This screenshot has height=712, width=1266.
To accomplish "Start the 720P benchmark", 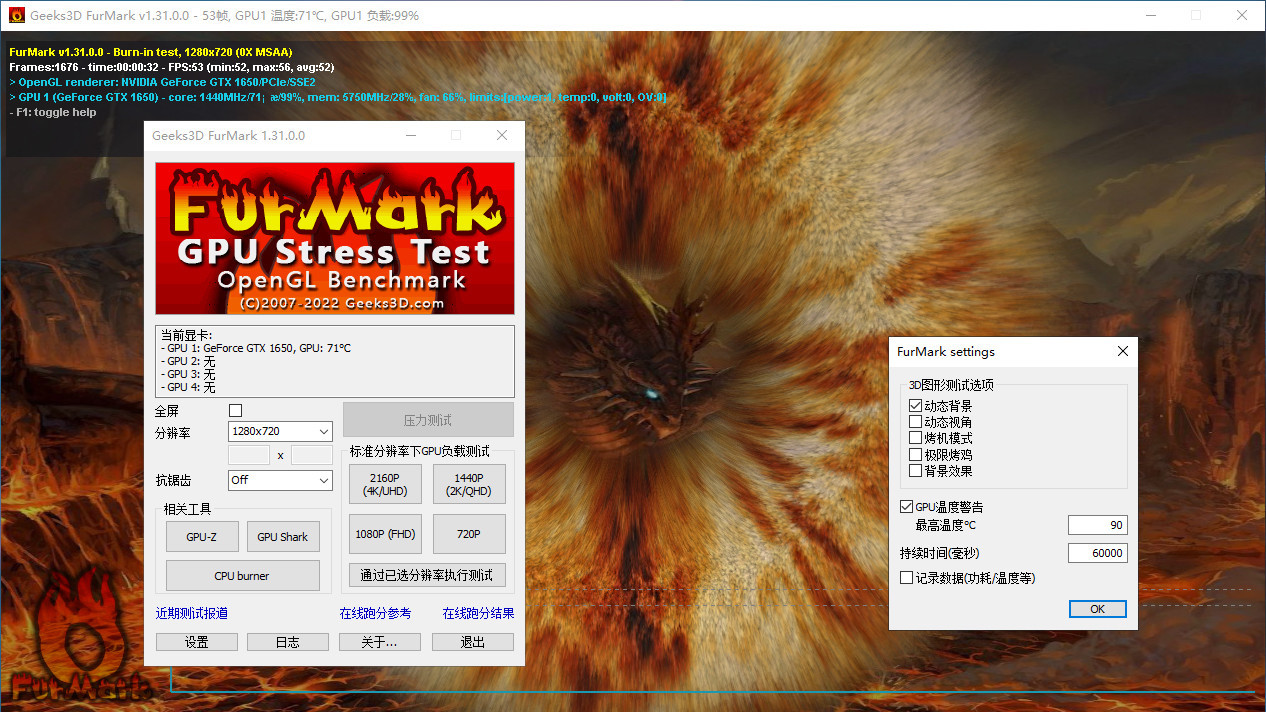I will [x=469, y=534].
